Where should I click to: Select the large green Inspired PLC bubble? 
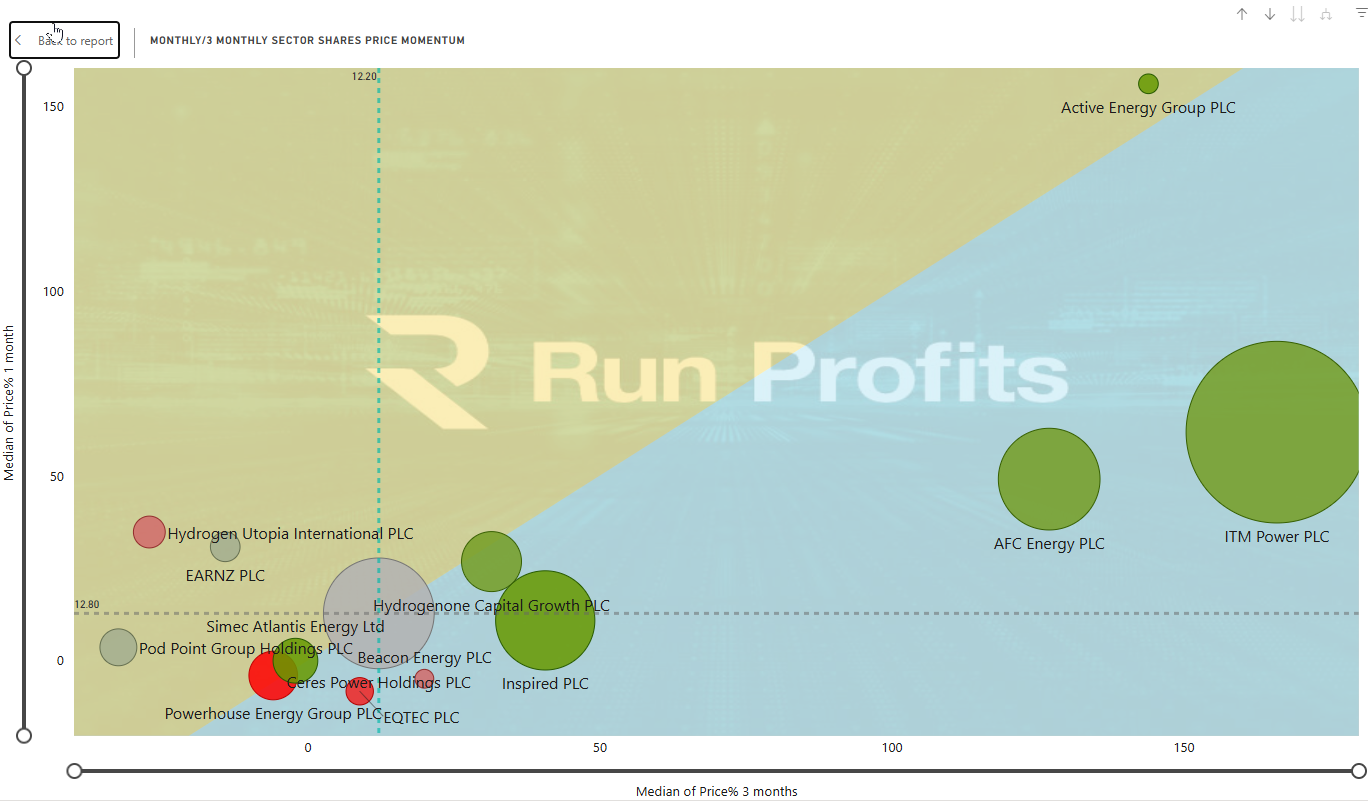(545, 620)
